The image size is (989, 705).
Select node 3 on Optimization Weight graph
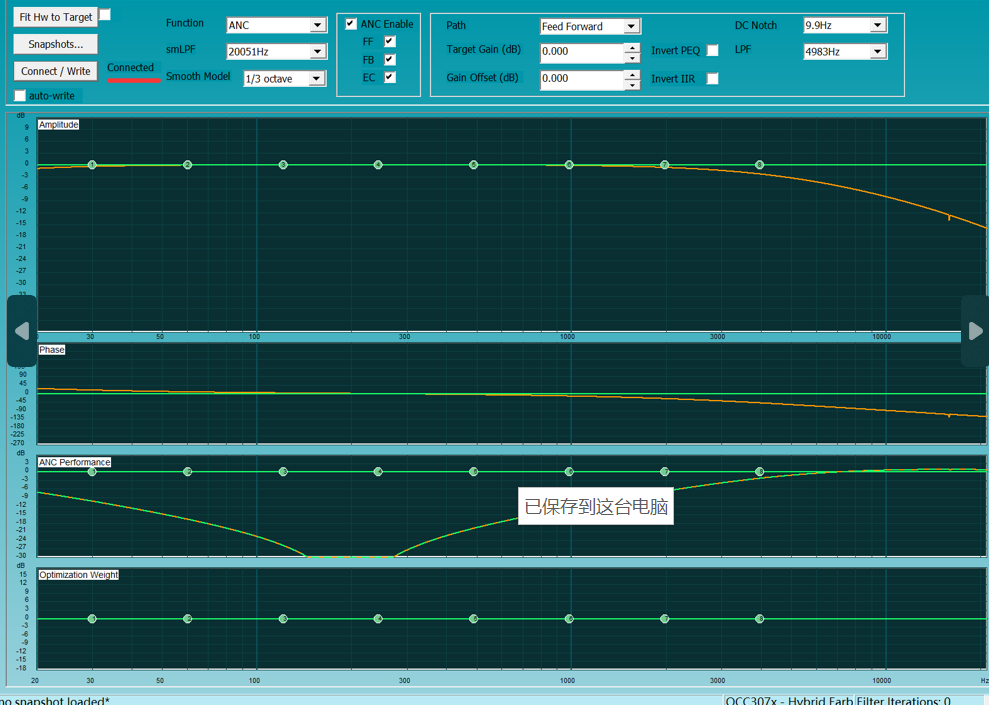[283, 619]
